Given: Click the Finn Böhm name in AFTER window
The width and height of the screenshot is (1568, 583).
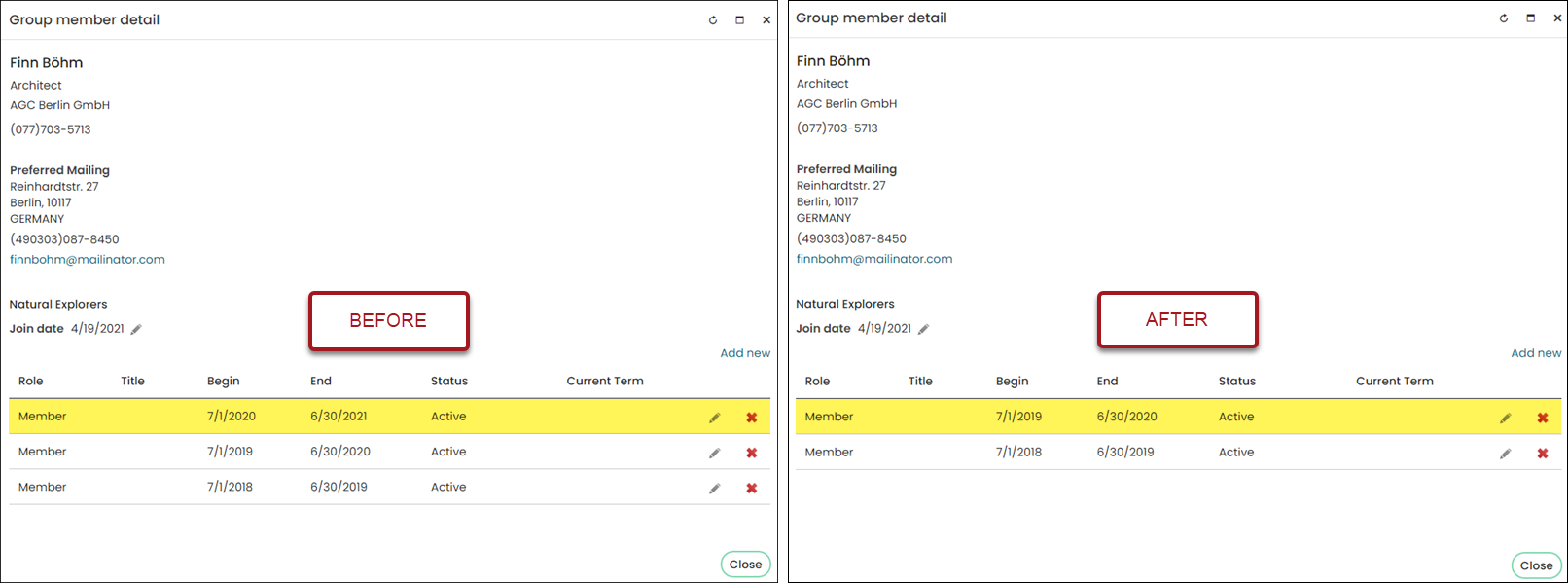Looking at the screenshot, I should [834, 61].
